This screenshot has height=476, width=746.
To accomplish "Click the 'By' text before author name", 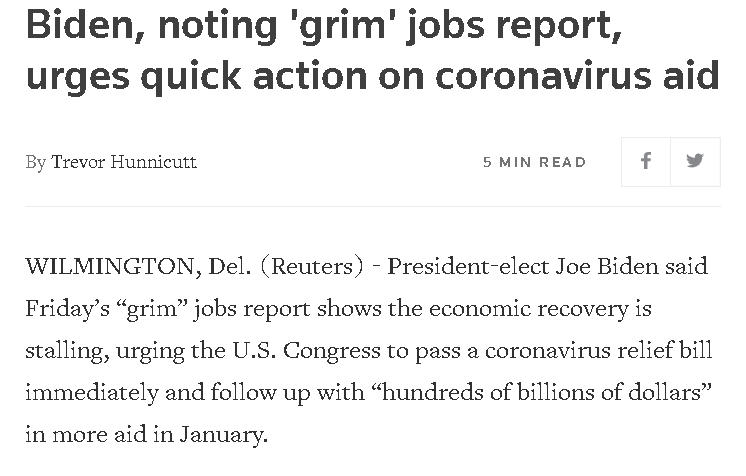I will (x=35, y=162).
